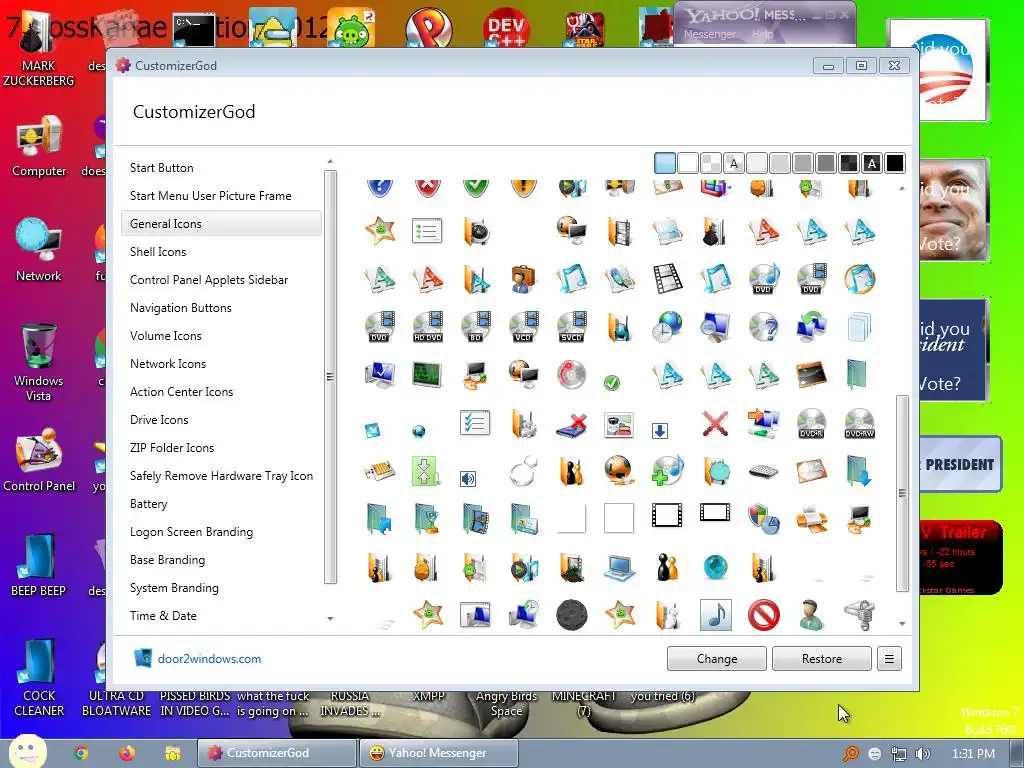Choose the light checkered transparency background swatch
This screenshot has height=768, width=1024.
click(711, 163)
